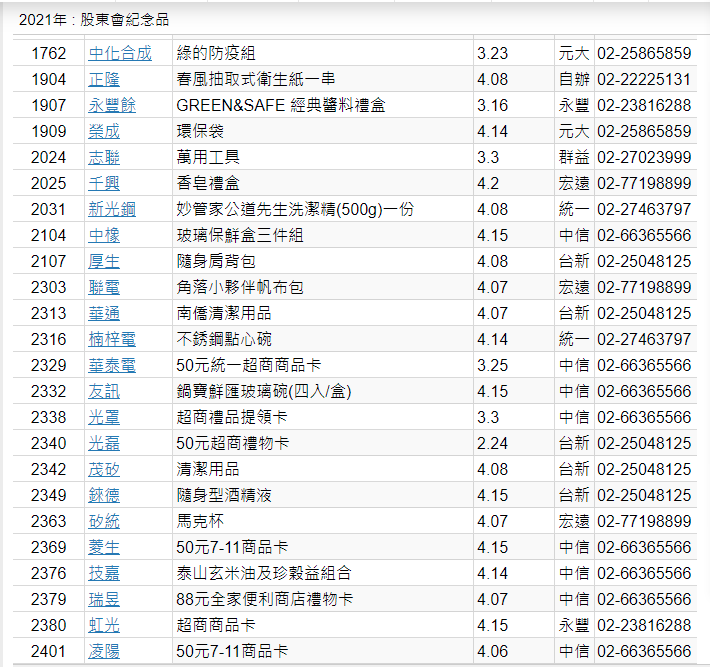Open the 楠梓電 link
This screenshot has height=667, width=710.
coord(111,339)
